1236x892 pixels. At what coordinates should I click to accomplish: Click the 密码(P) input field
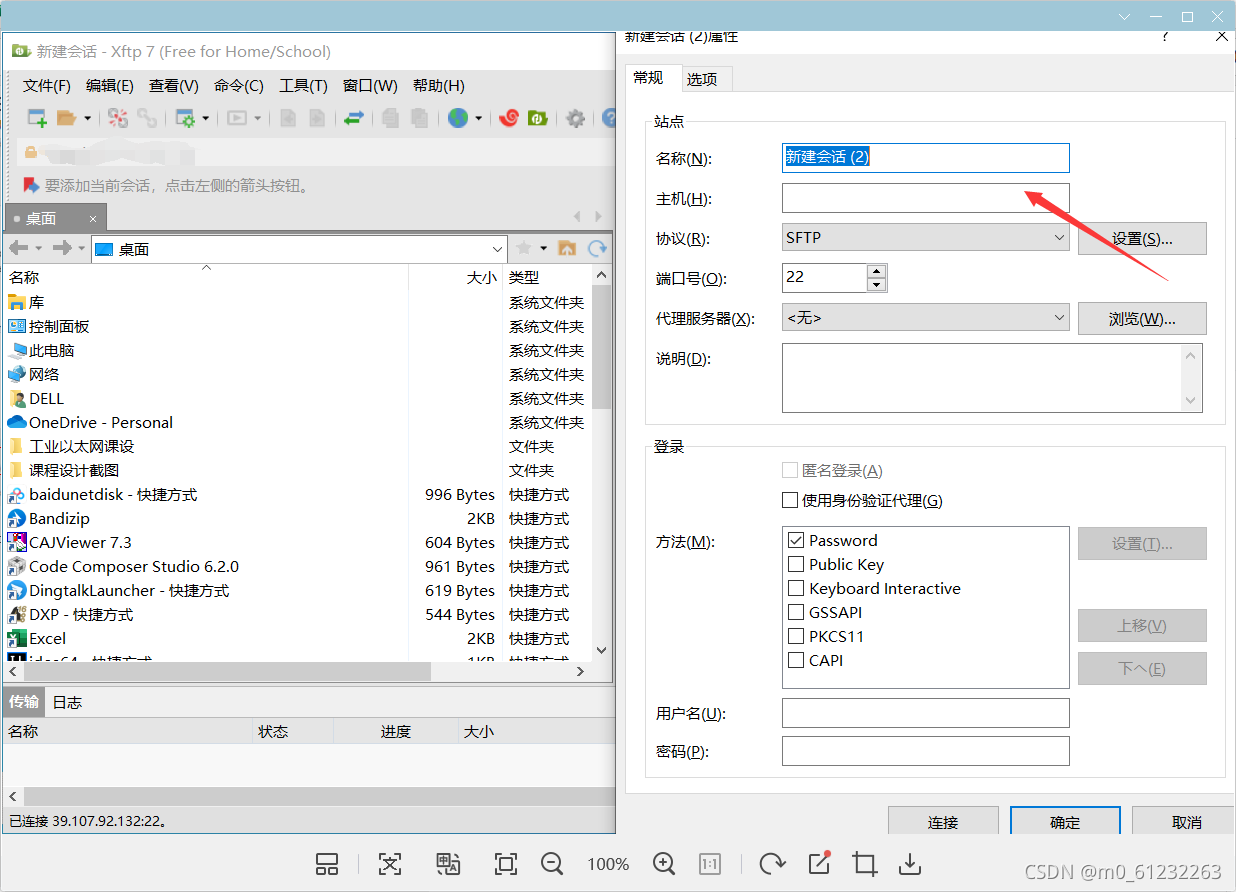point(926,751)
